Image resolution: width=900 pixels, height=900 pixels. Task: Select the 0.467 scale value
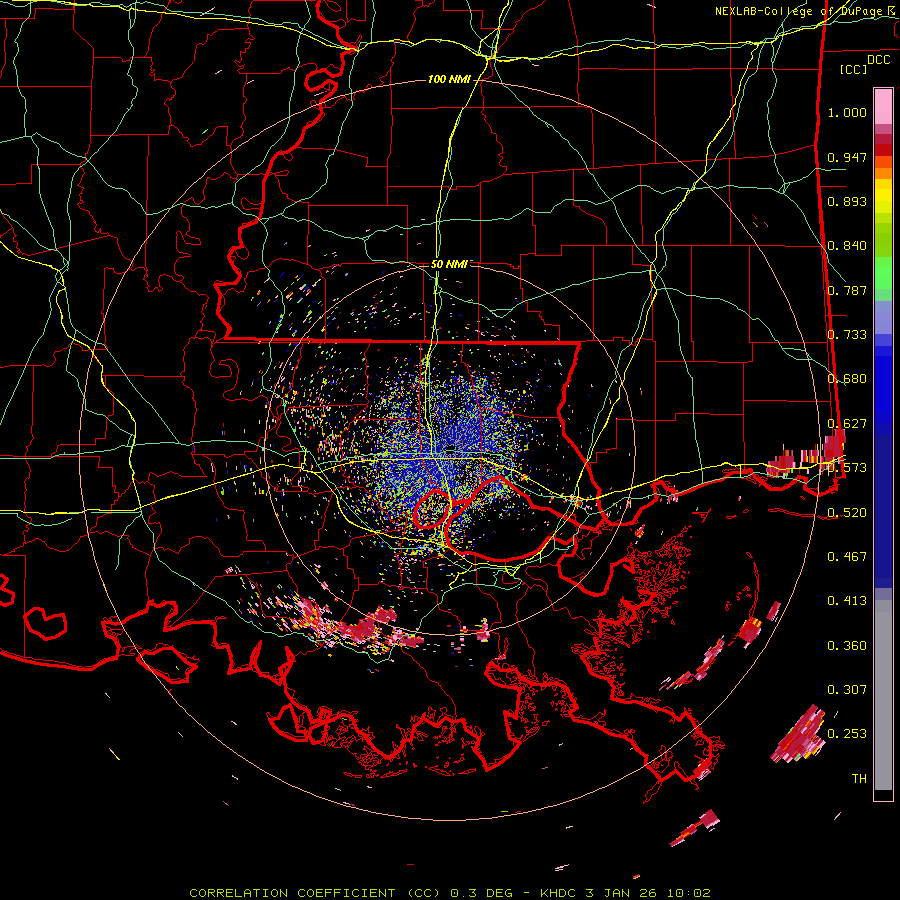pyautogui.click(x=847, y=556)
